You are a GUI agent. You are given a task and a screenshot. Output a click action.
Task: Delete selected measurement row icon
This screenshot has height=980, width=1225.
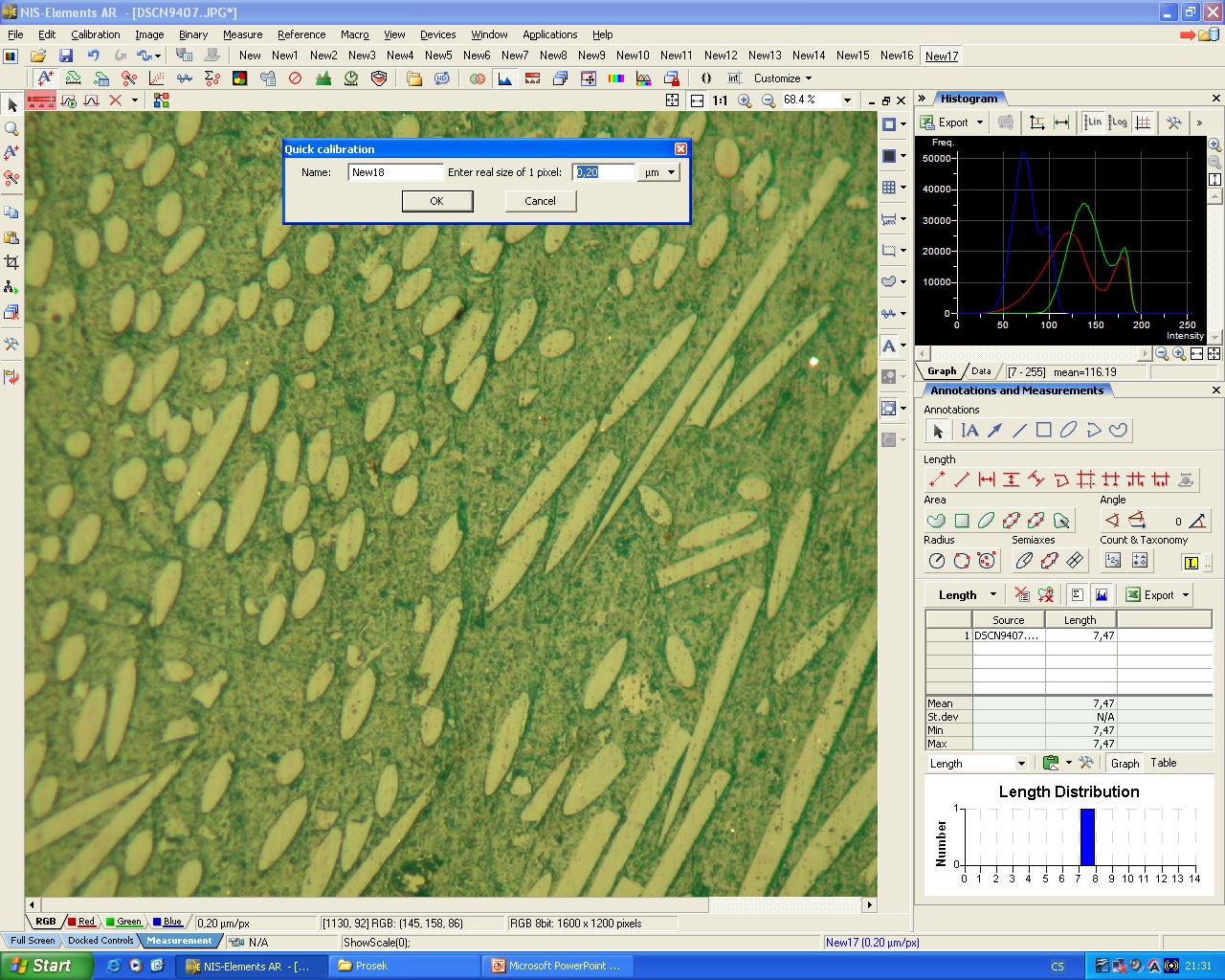click(x=1022, y=594)
